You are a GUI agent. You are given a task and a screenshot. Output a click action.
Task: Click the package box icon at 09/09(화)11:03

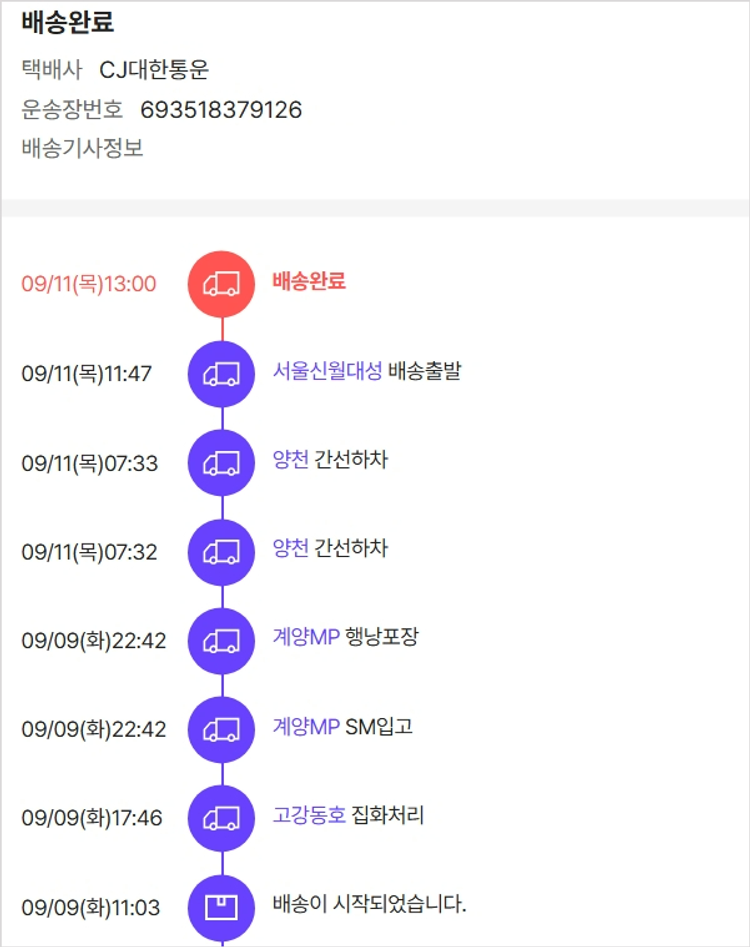[221, 907]
